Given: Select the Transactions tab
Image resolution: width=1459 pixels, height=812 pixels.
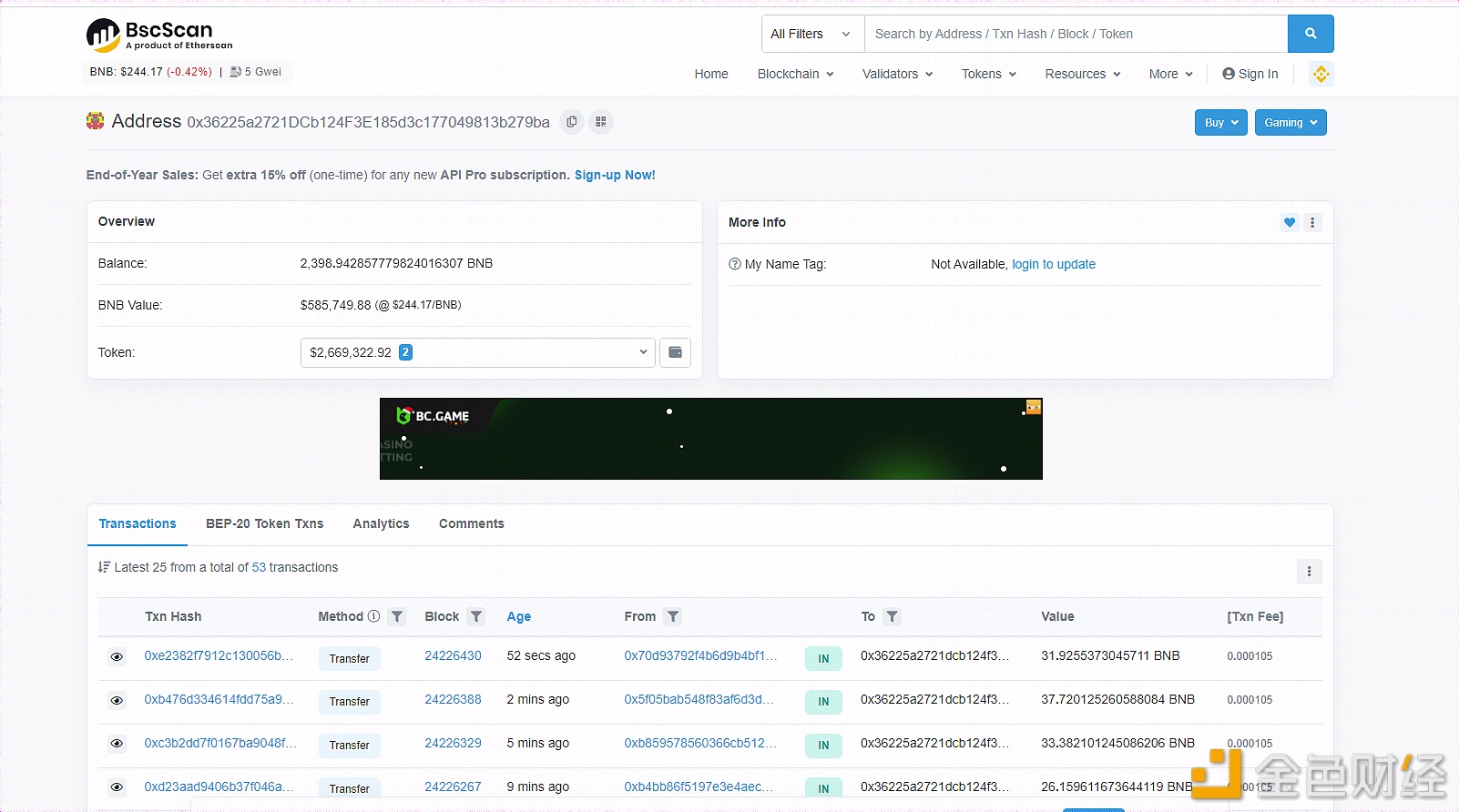Looking at the screenshot, I should tap(138, 523).
